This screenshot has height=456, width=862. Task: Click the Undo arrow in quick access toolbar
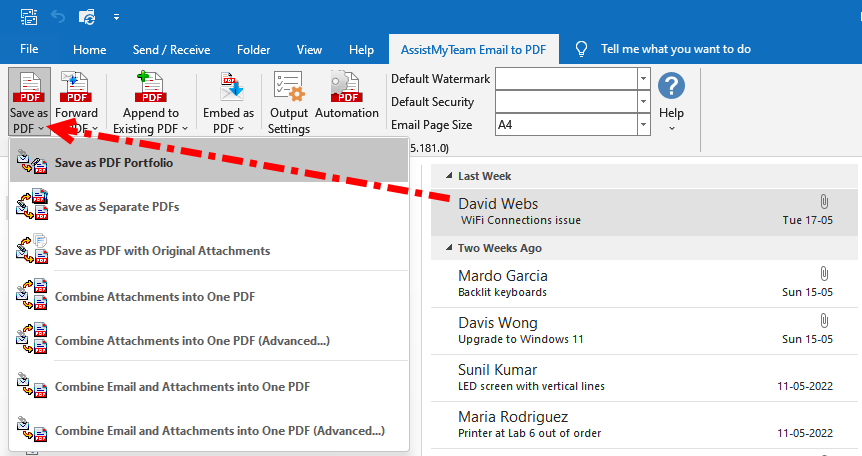click(58, 17)
